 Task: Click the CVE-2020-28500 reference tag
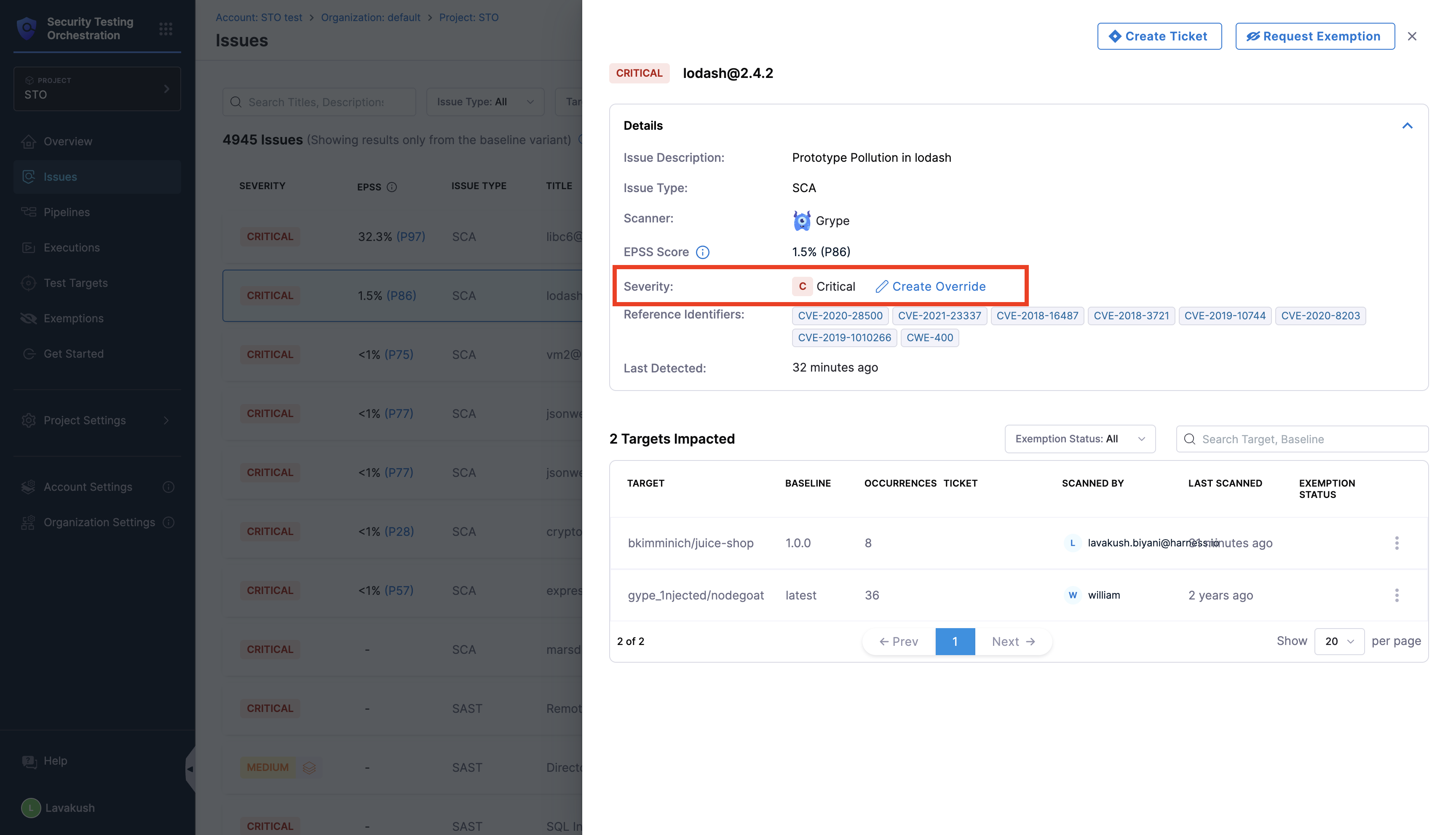[840, 316]
